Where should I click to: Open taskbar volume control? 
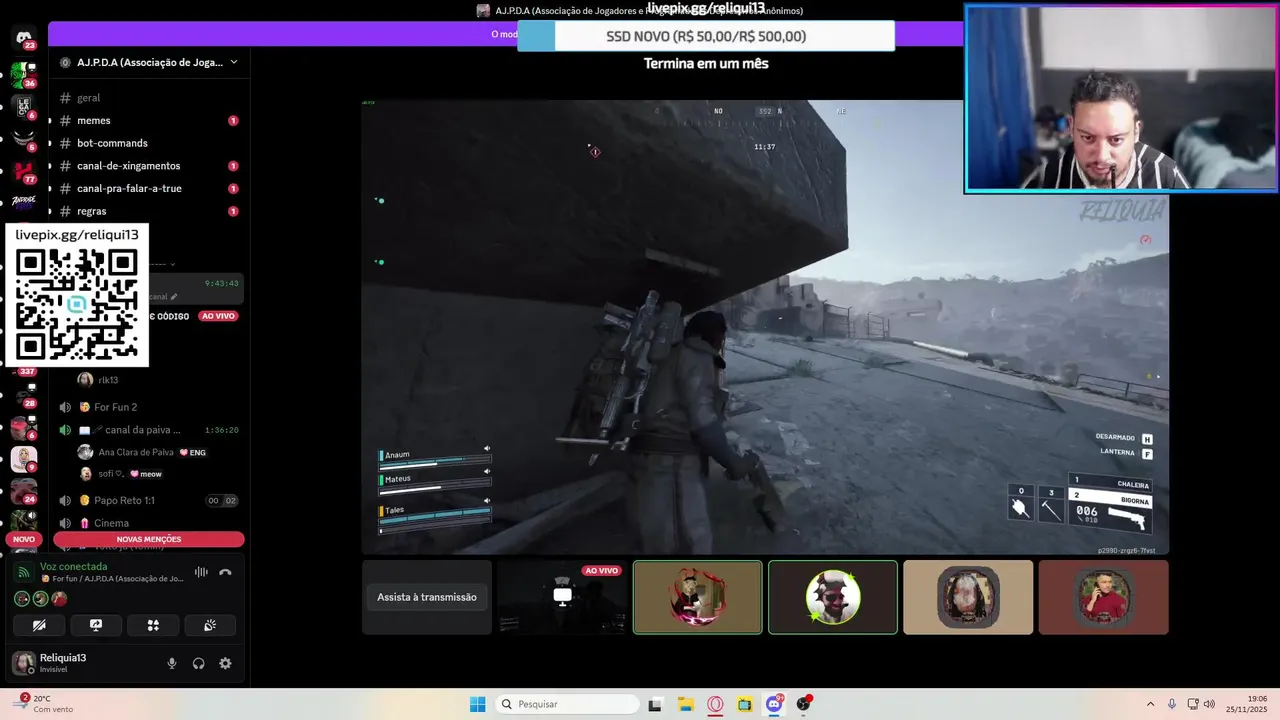click(1209, 704)
